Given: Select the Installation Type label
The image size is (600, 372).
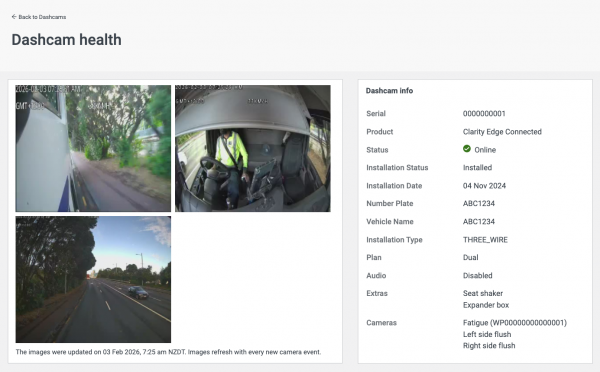Looking at the screenshot, I should point(394,240).
